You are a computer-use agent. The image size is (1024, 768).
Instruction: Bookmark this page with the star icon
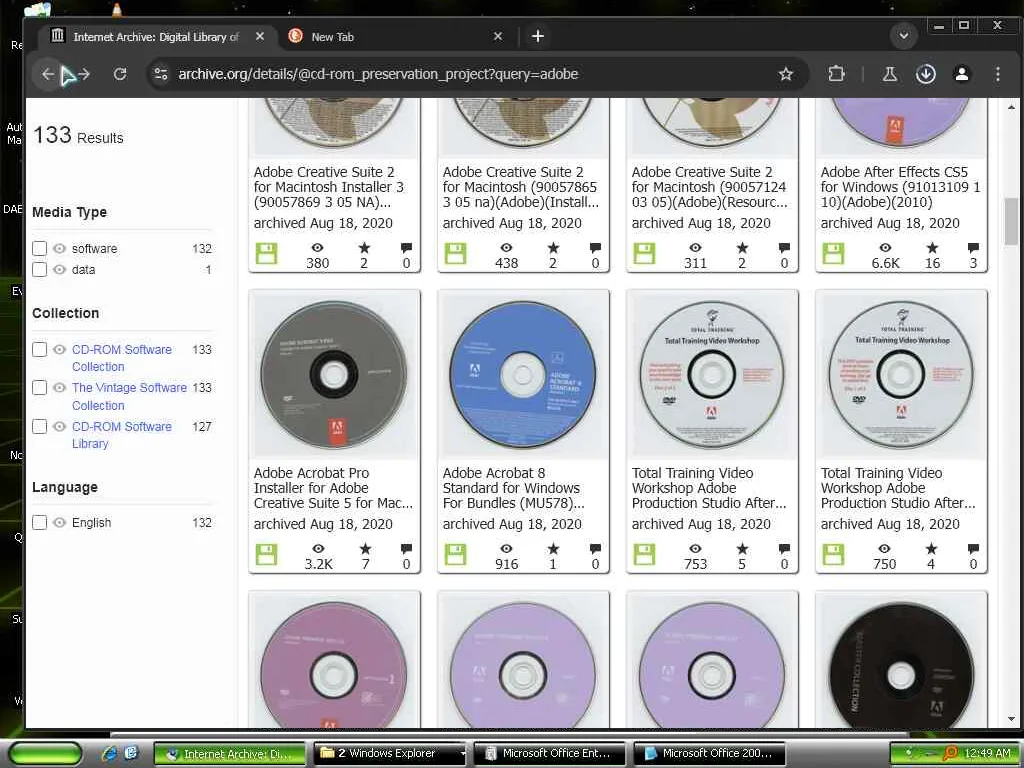786,74
